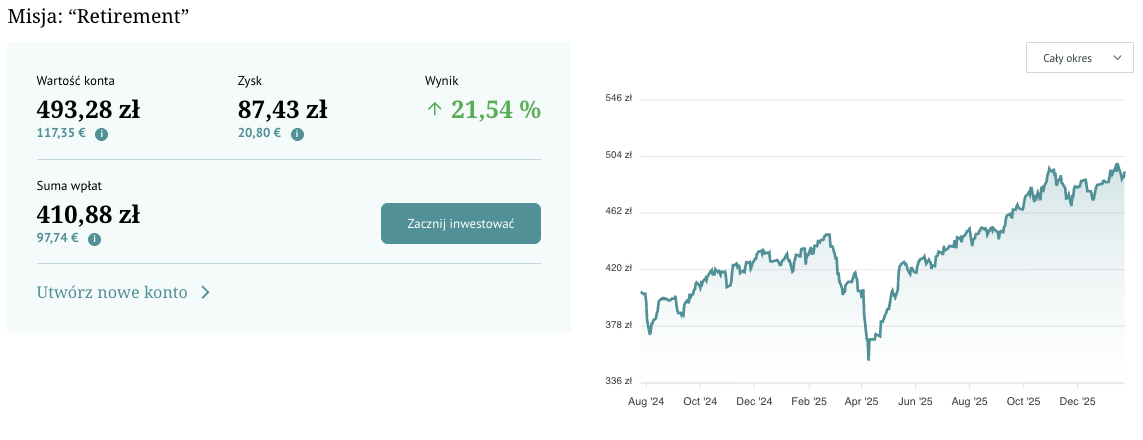The width and height of the screenshot is (1143, 440).
Task: Click the Wynik percentage 21,54 %
Action: point(495,109)
